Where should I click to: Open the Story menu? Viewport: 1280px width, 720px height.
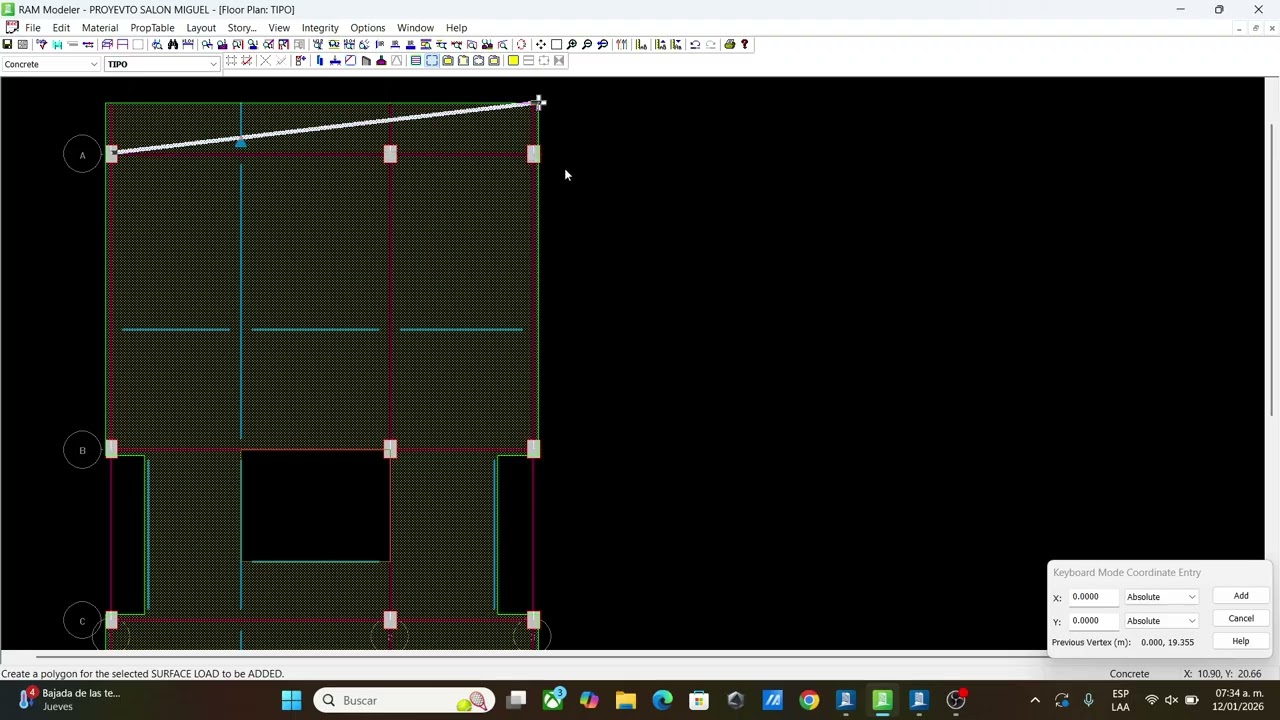(x=242, y=28)
